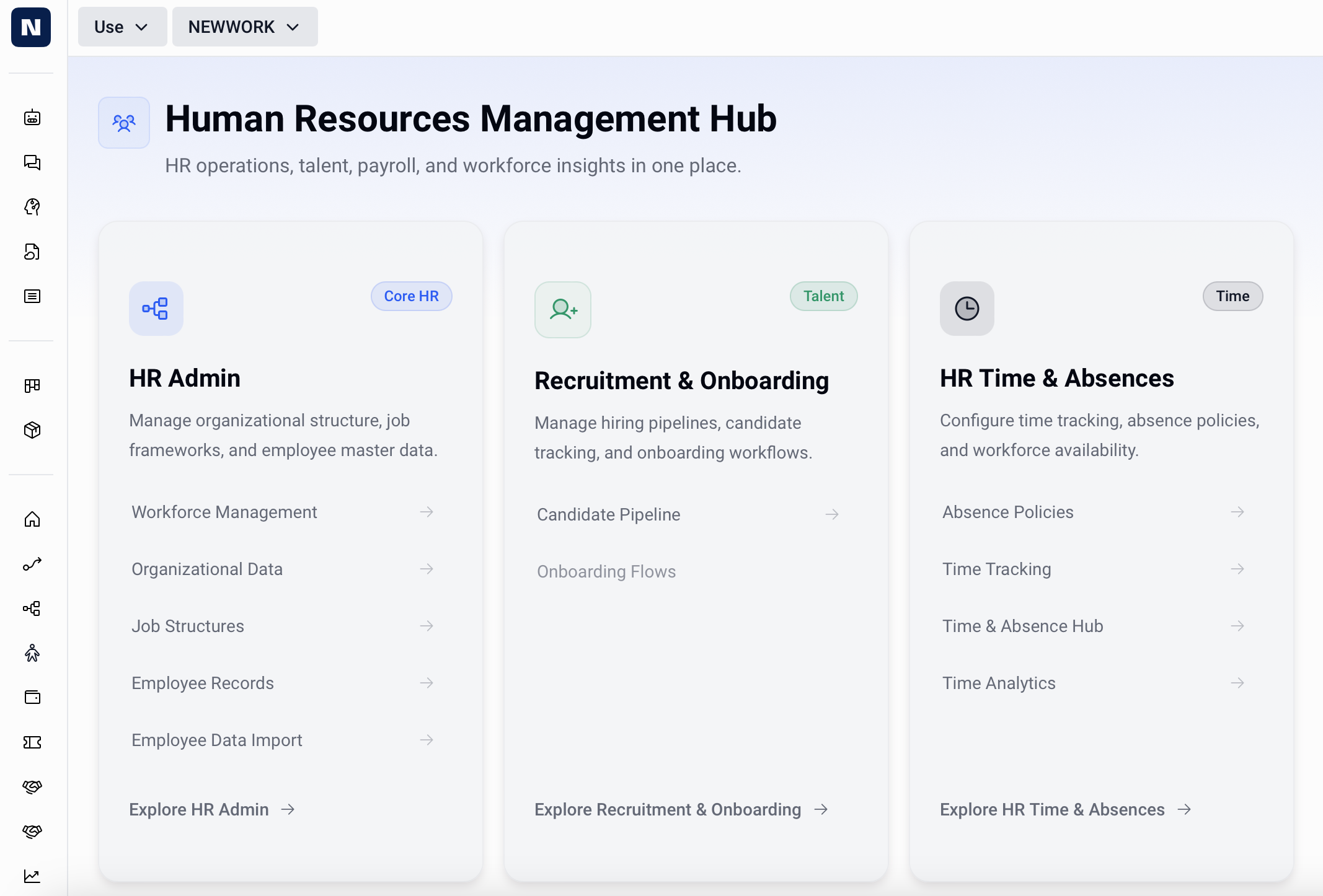Image resolution: width=1323 pixels, height=896 pixels.
Task: Click the HR Time & Absences card title
Action: [1057, 378]
